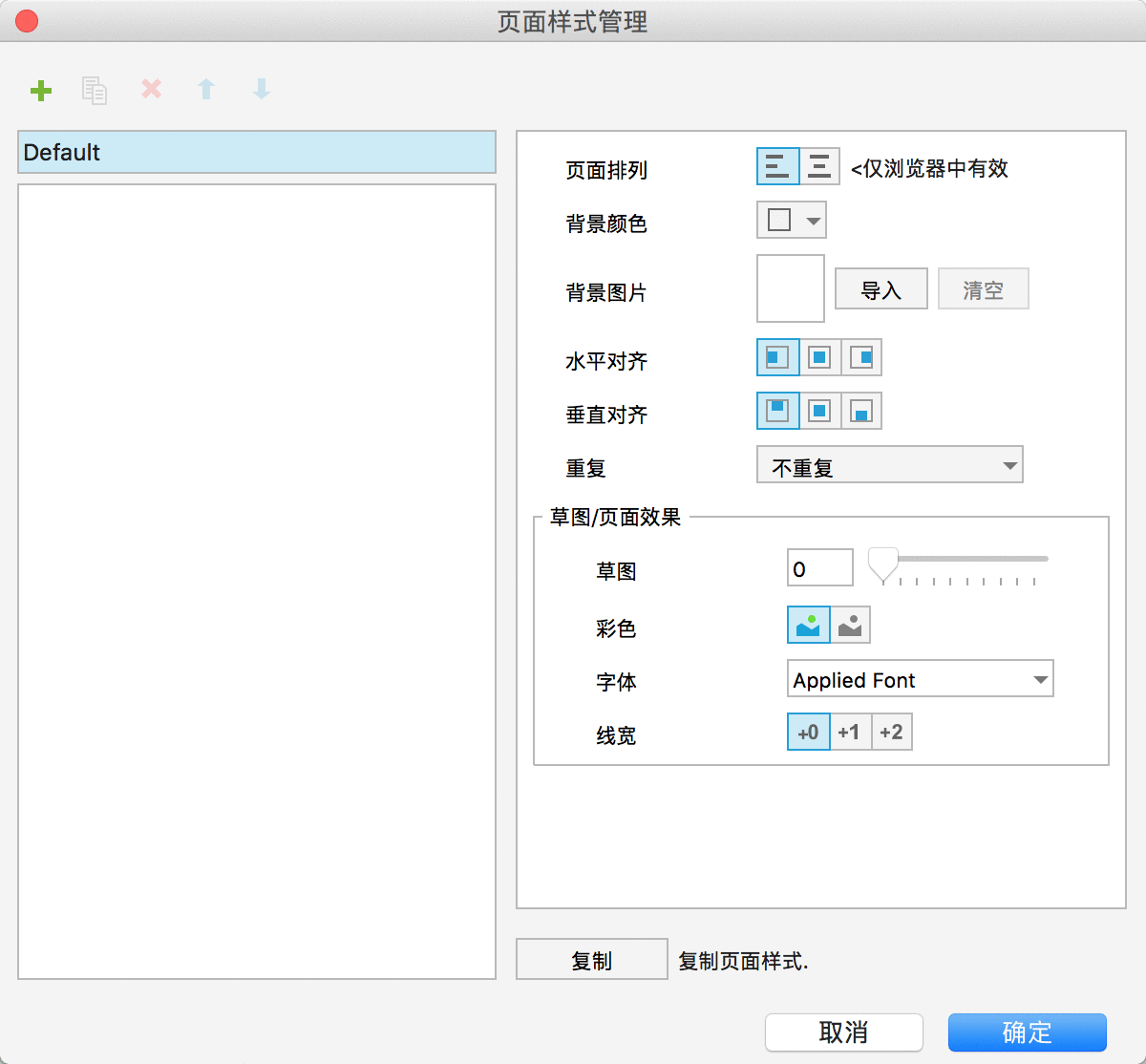
Task: Click the duplicate page style icon in toolbar
Action: point(94,91)
